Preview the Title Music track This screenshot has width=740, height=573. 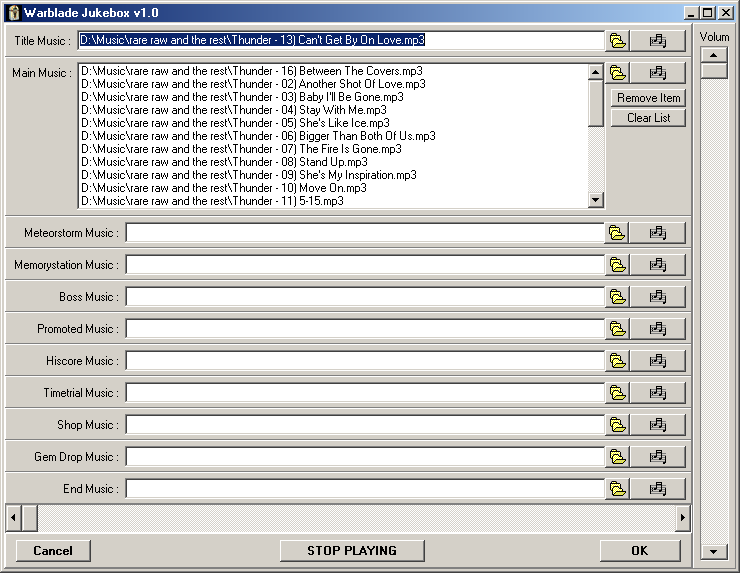click(x=657, y=41)
